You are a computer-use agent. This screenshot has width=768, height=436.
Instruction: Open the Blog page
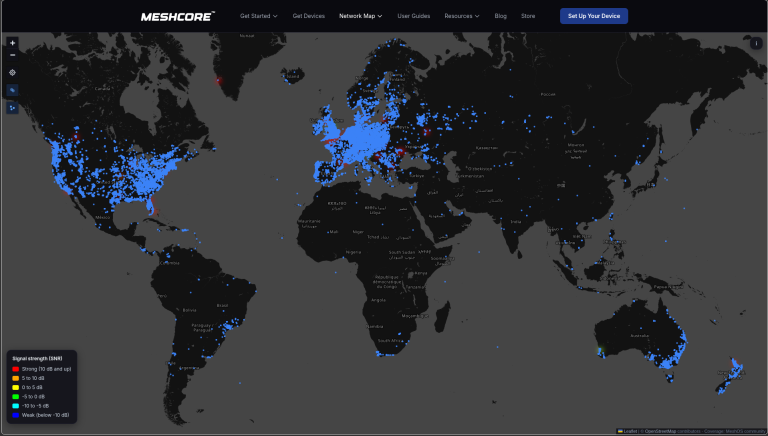tap(501, 16)
